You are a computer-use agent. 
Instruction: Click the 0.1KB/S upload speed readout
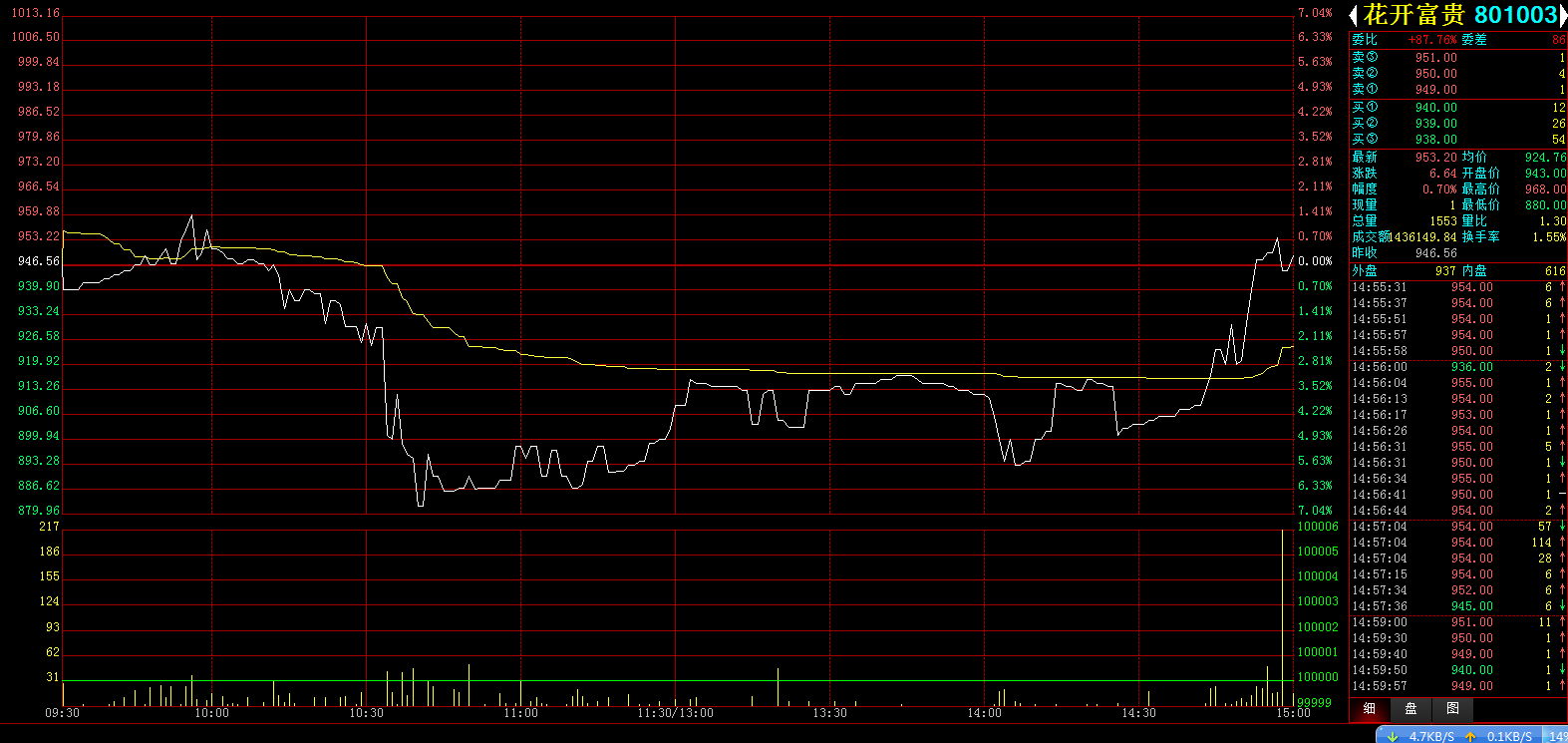click(1509, 737)
